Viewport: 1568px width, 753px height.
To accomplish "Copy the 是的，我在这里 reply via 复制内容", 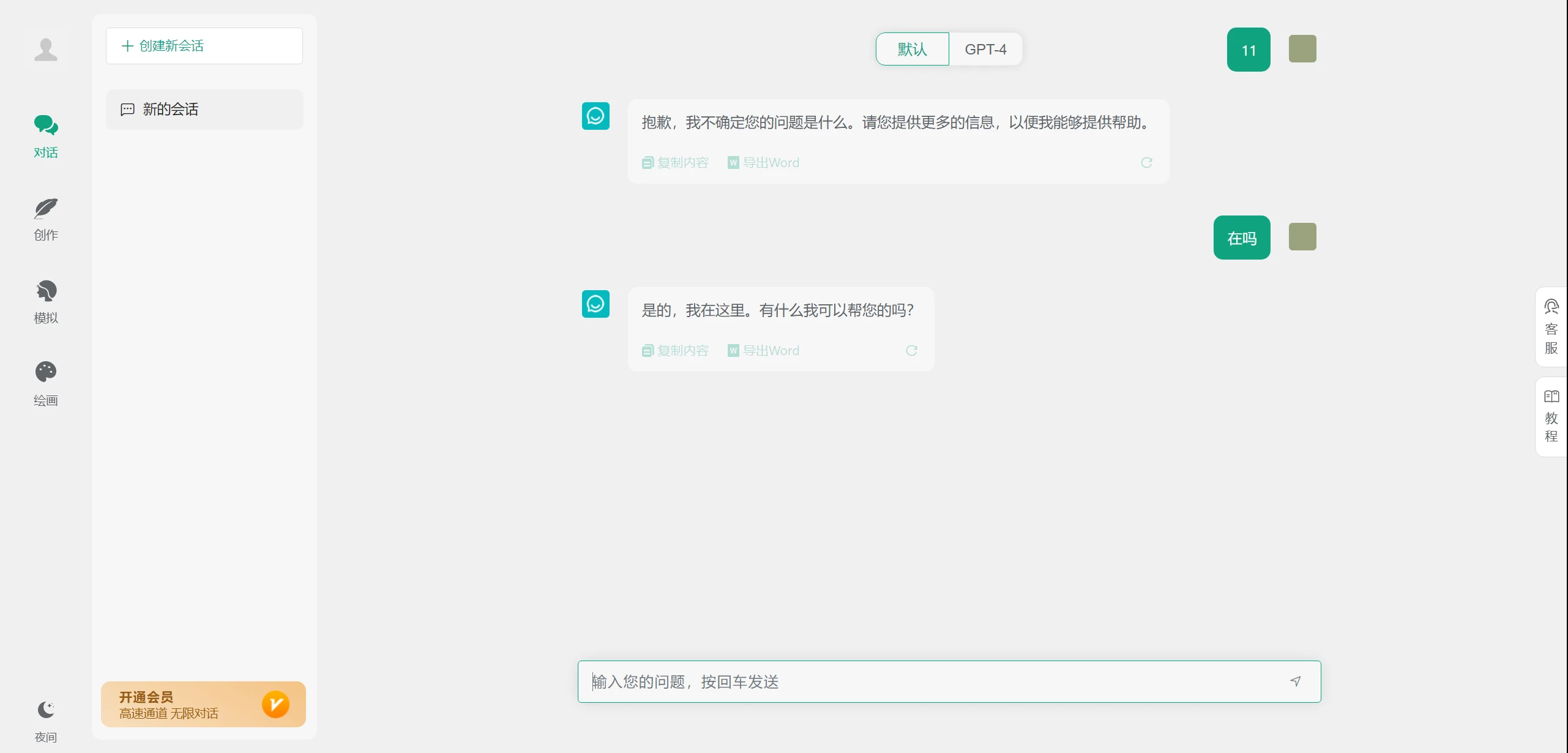I will [675, 351].
